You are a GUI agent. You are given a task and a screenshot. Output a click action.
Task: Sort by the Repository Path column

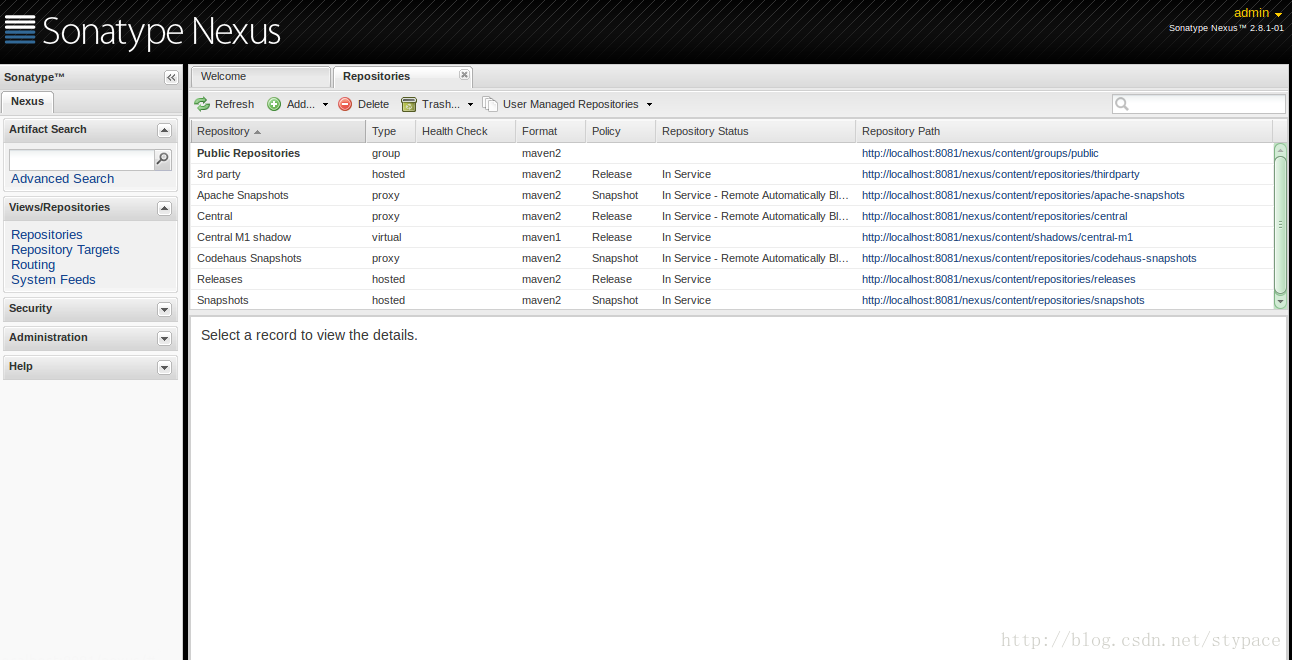click(1064, 131)
